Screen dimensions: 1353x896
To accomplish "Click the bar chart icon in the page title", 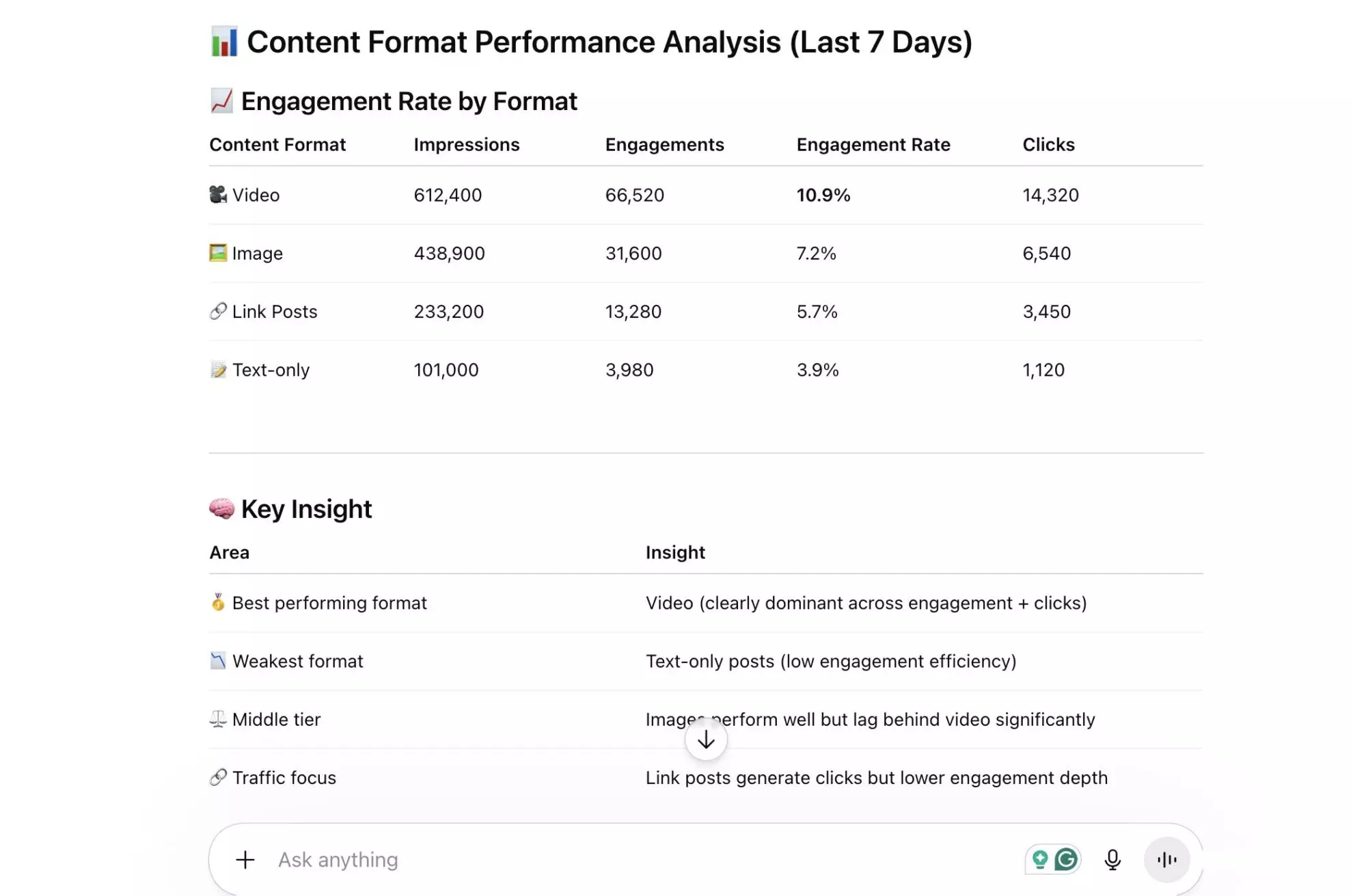I will (223, 42).
